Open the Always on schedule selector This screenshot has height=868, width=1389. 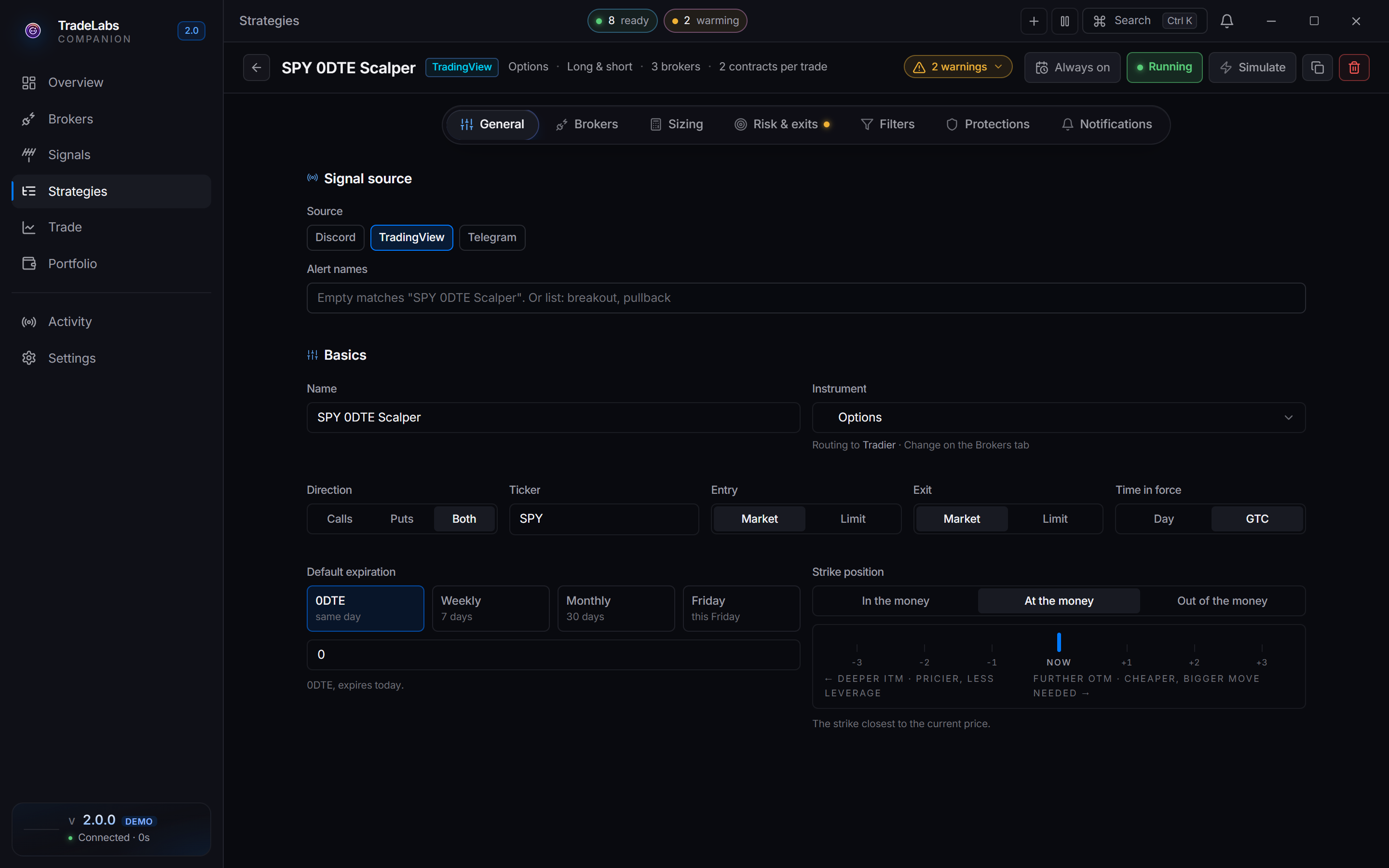tap(1072, 68)
